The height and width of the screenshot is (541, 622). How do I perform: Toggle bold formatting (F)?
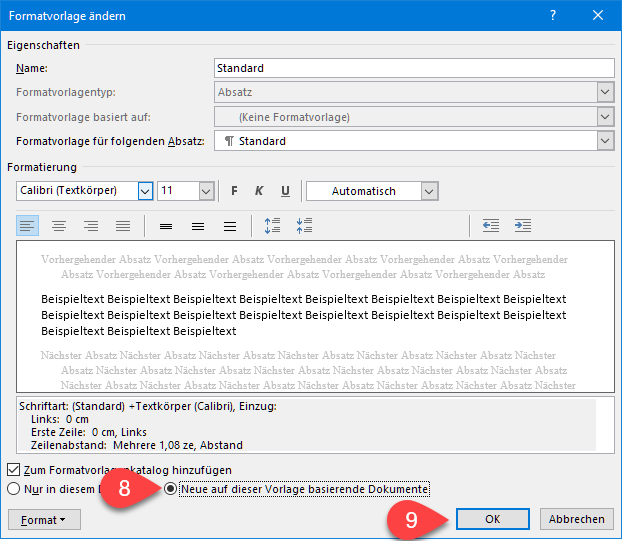[234, 191]
